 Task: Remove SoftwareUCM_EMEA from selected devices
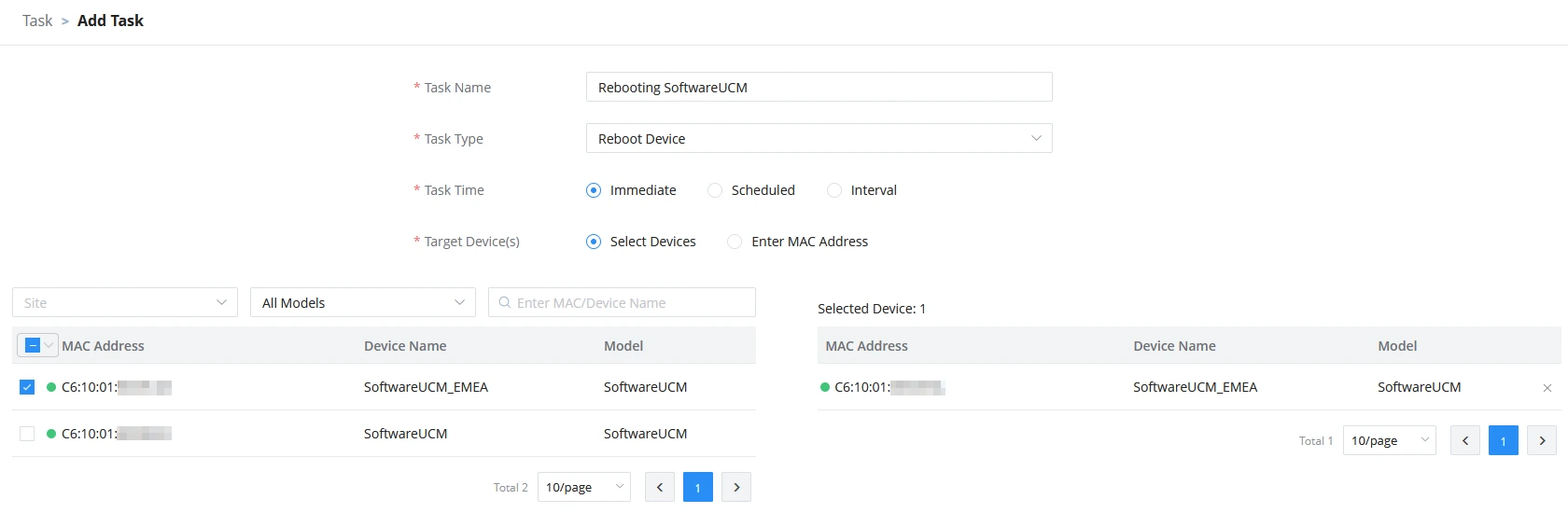click(x=1547, y=388)
